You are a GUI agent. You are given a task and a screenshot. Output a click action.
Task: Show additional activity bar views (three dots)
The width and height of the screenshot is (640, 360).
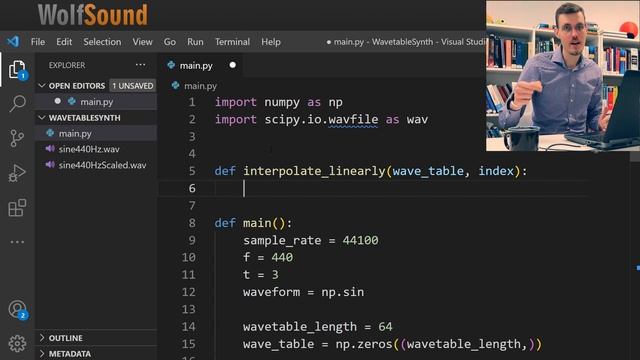click(x=17, y=242)
